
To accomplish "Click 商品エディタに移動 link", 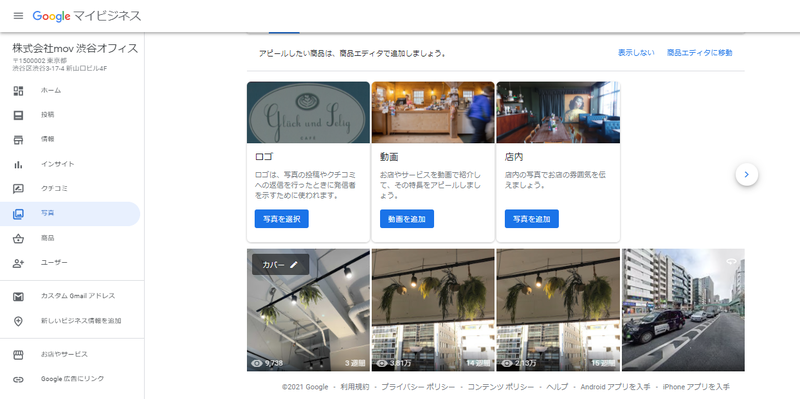I will pos(699,53).
